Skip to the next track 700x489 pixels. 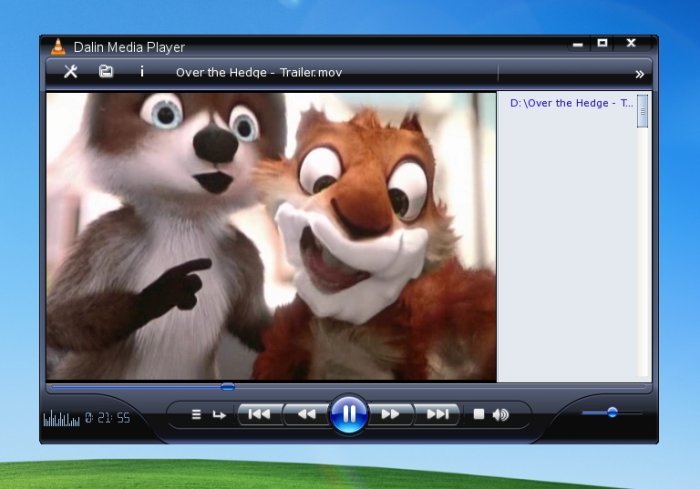(x=437, y=414)
